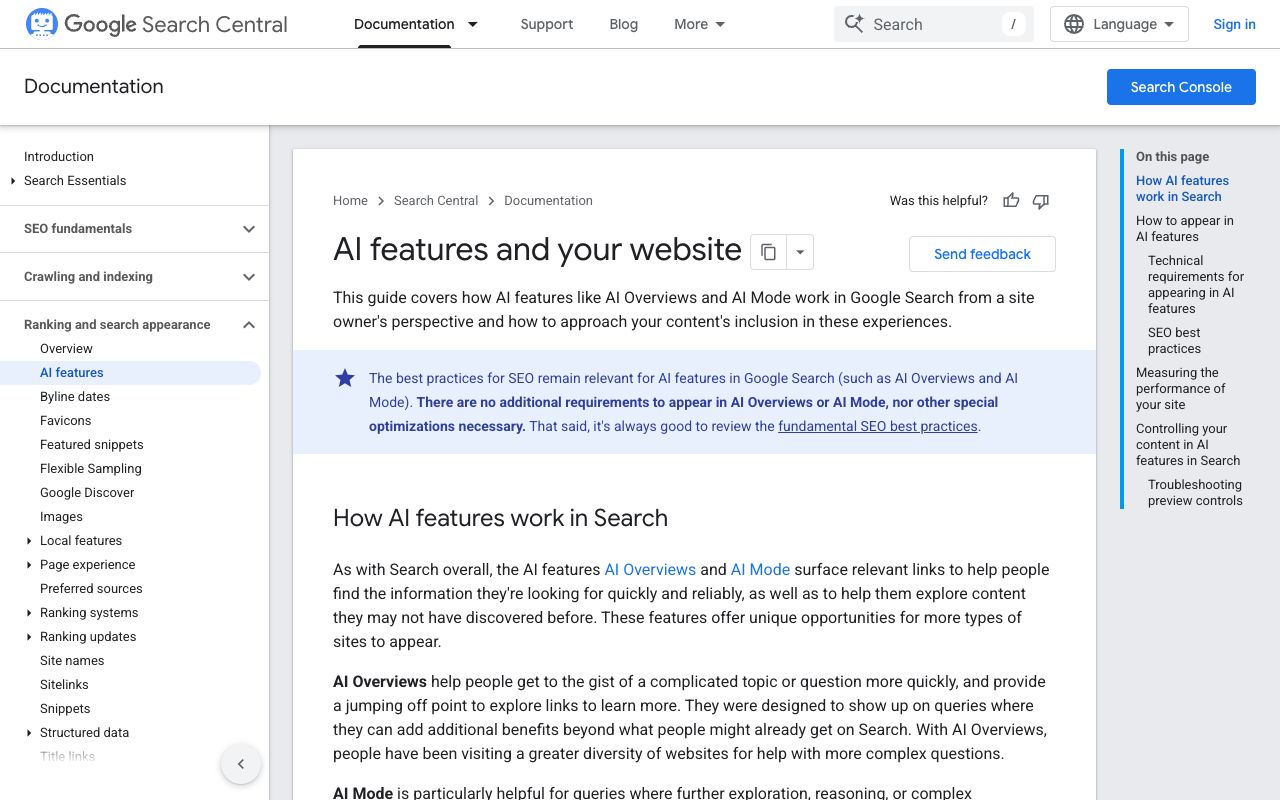Open Introduction in the sidebar
Screen dimensions: 1280x800
coord(59,157)
